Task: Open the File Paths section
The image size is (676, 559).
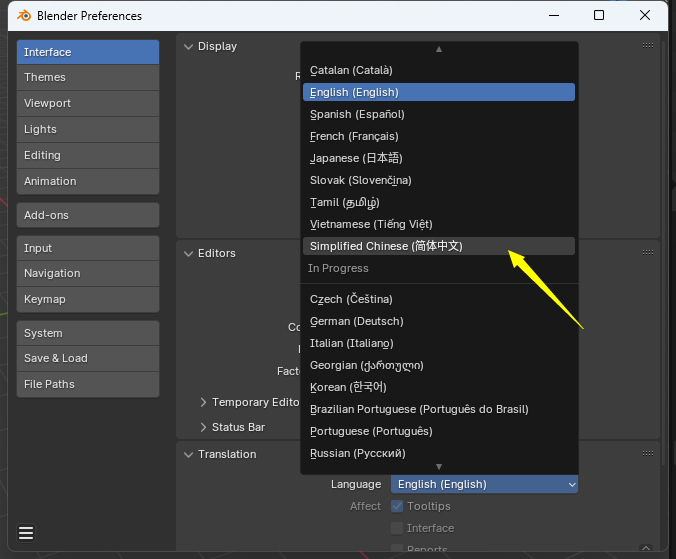Action: (88, 384)
